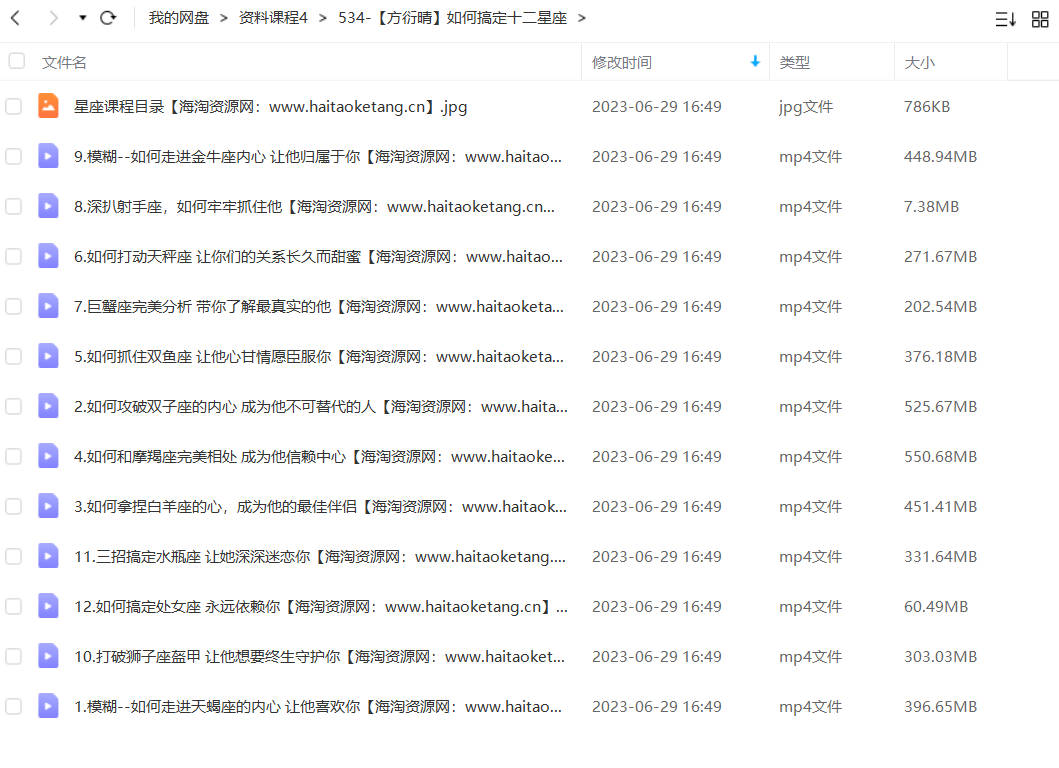
Task: Tick checkbox for 7.巨蟹座完美分析 video
Action: point(14,307)
